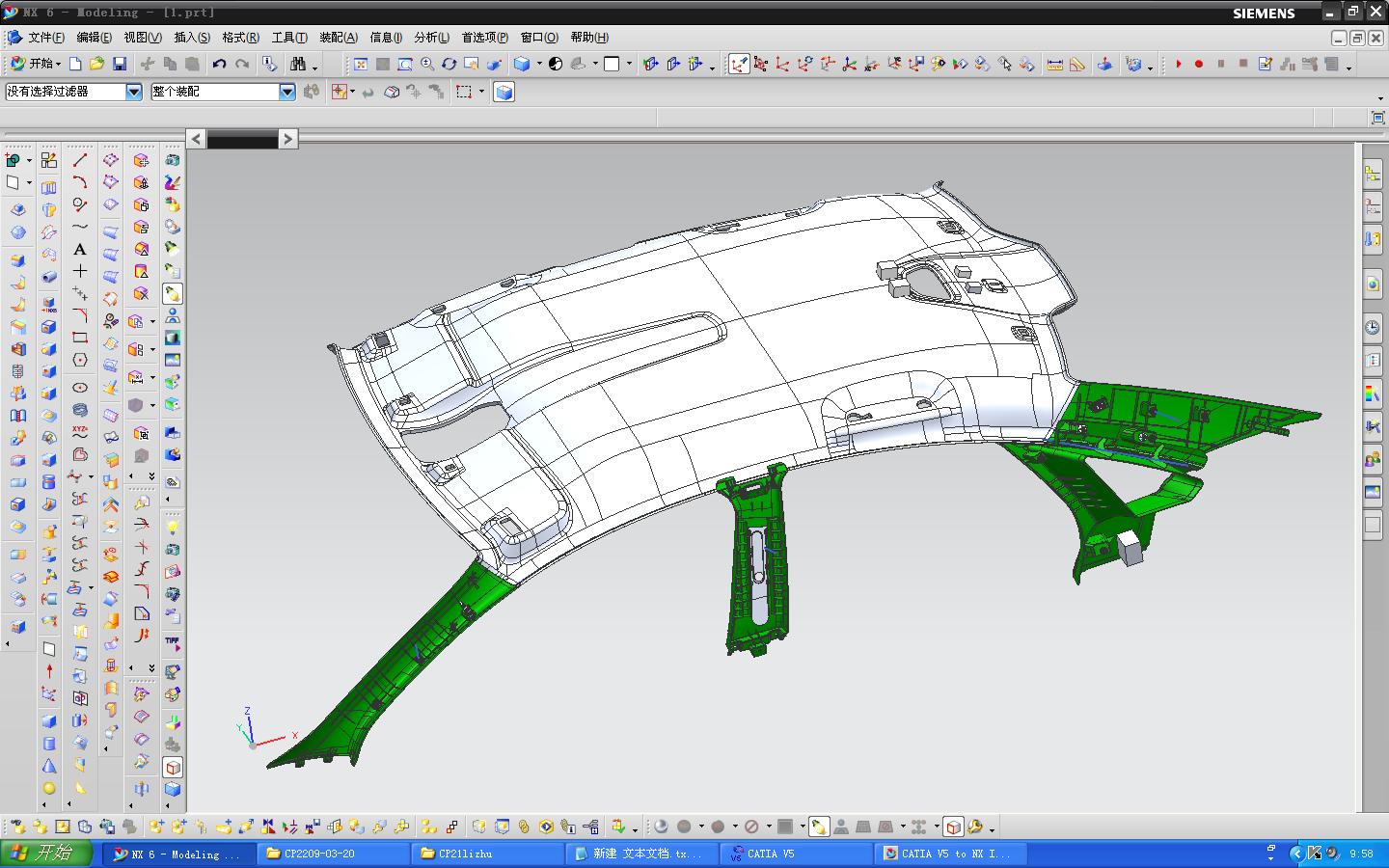Open the 文件(F) menu

(45, 38)
